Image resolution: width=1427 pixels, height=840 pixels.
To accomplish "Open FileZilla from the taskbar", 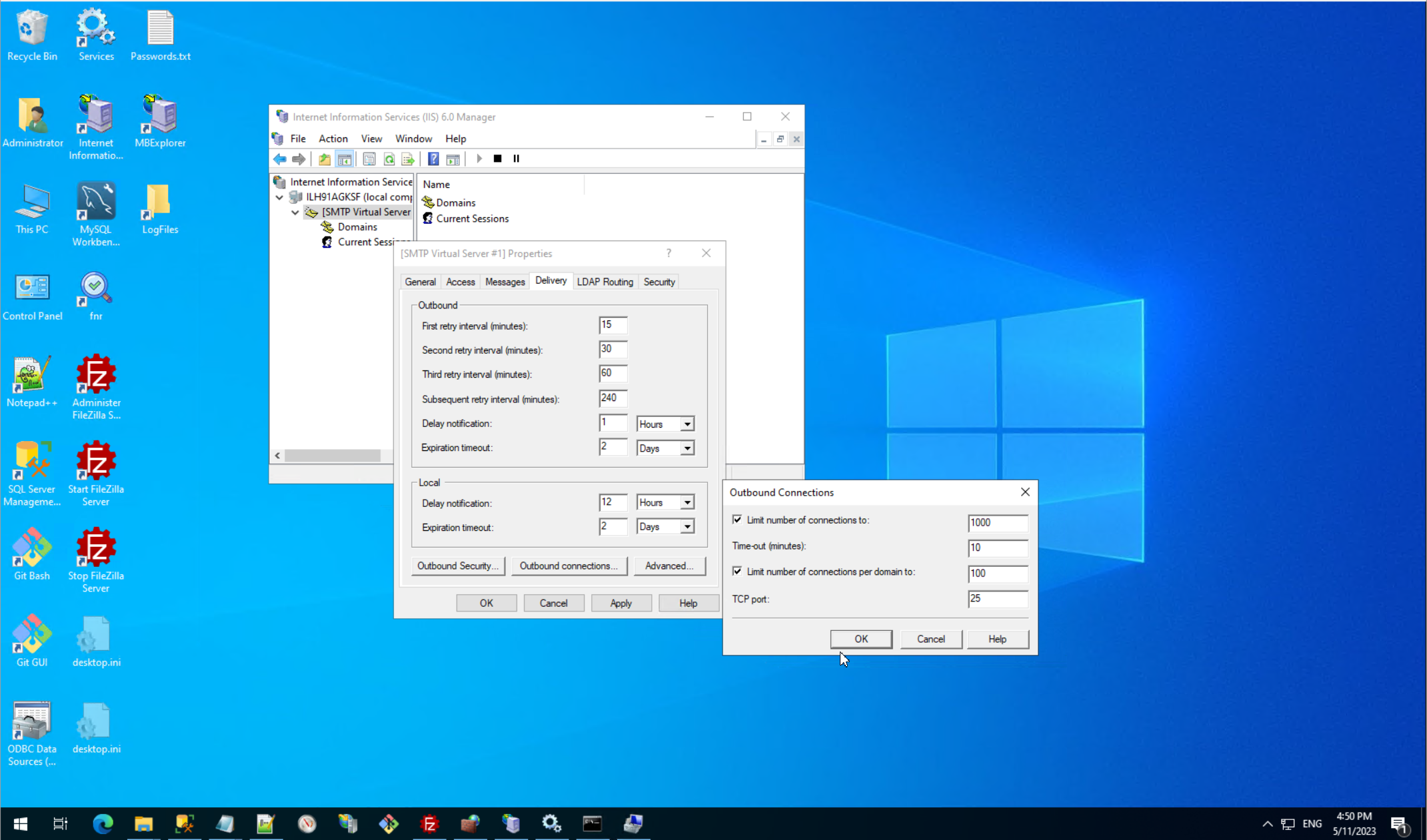I will point(430,824).
